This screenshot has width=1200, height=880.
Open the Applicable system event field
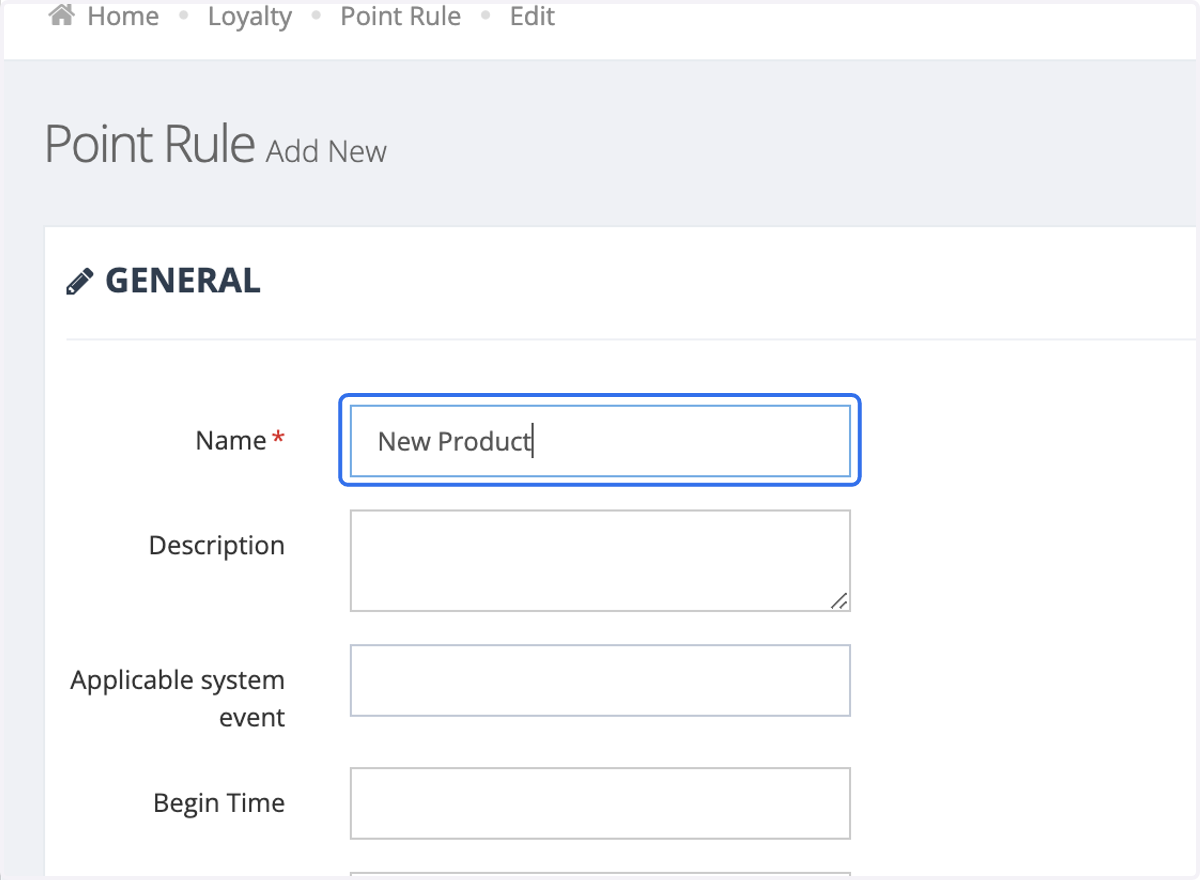[x=600, y=681]
